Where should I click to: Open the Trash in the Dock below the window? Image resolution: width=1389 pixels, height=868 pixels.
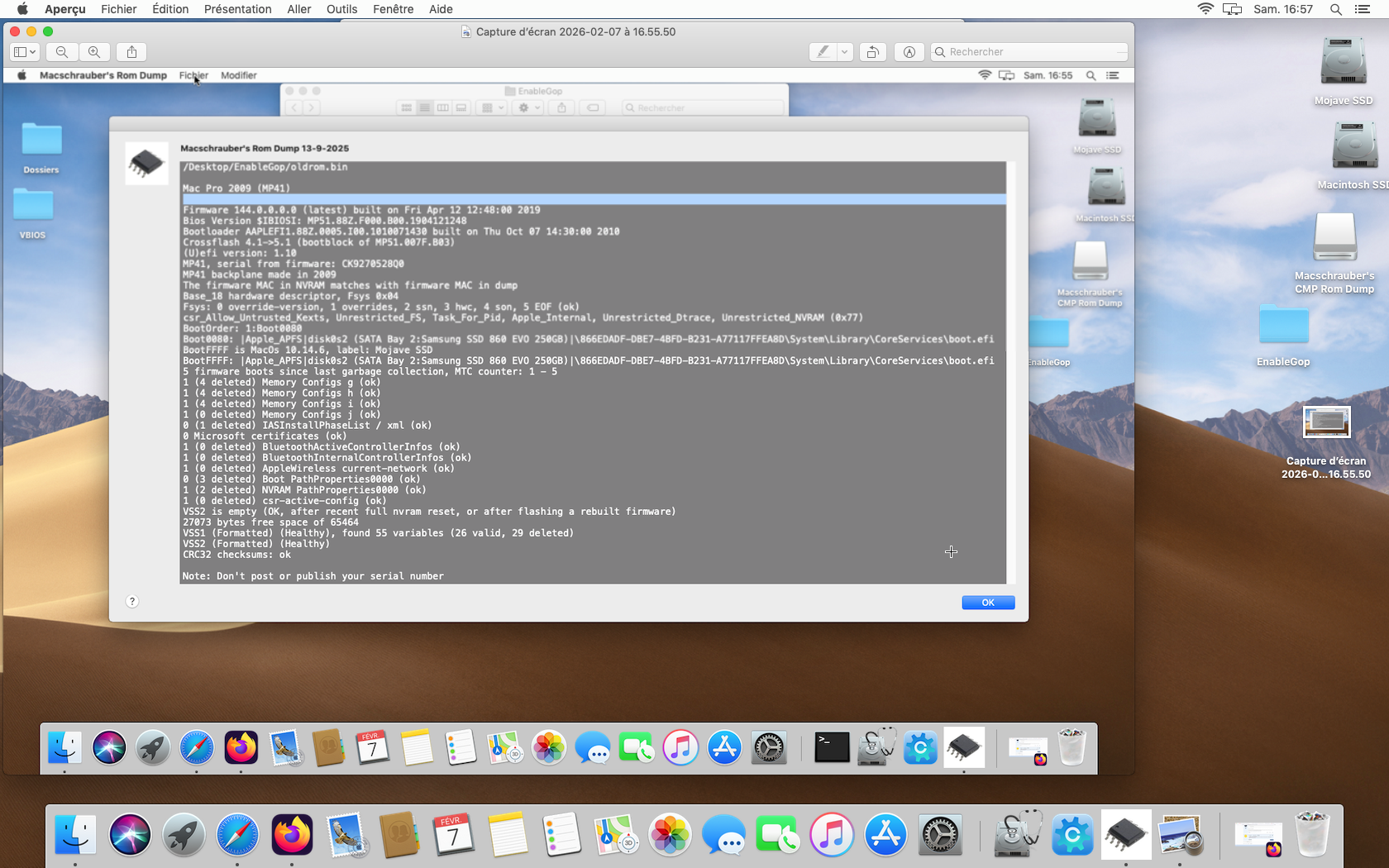[x=1312, y=834]
